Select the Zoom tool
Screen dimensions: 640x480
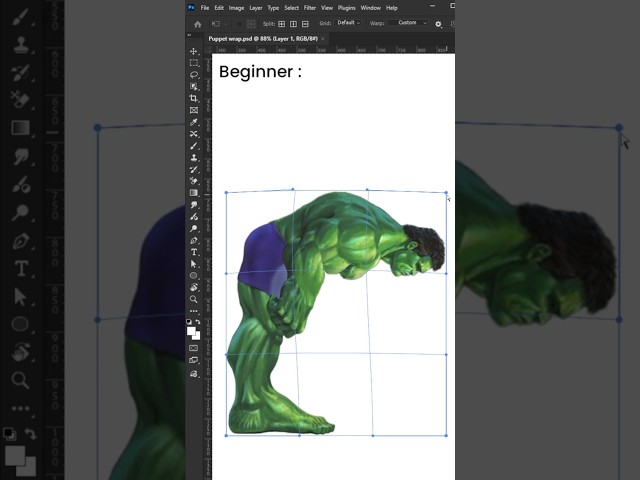click(193, 299)
